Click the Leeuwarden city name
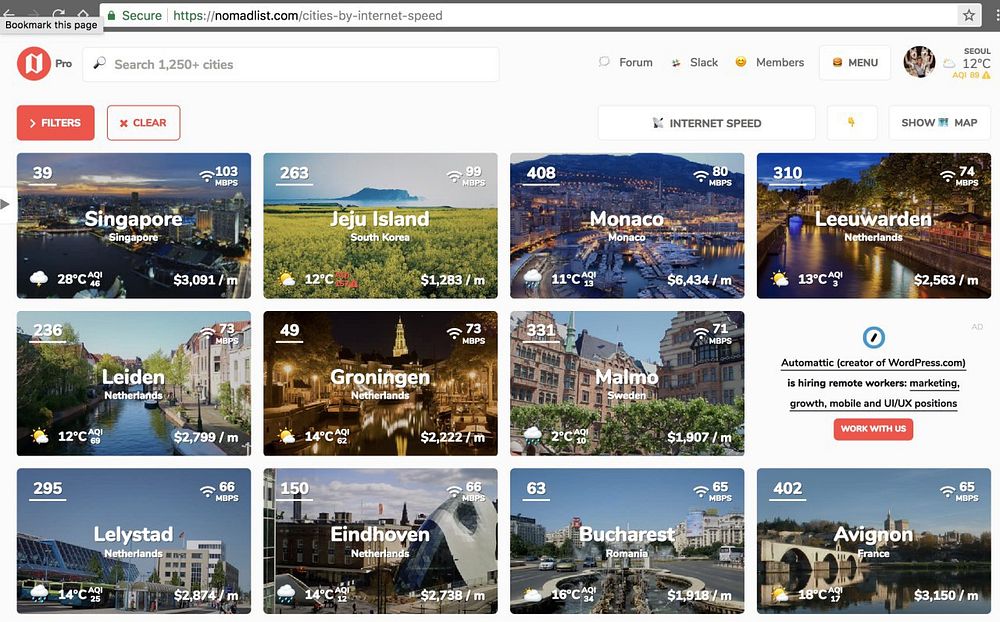This screenshot has width=1000, height=622. (873, 219)
